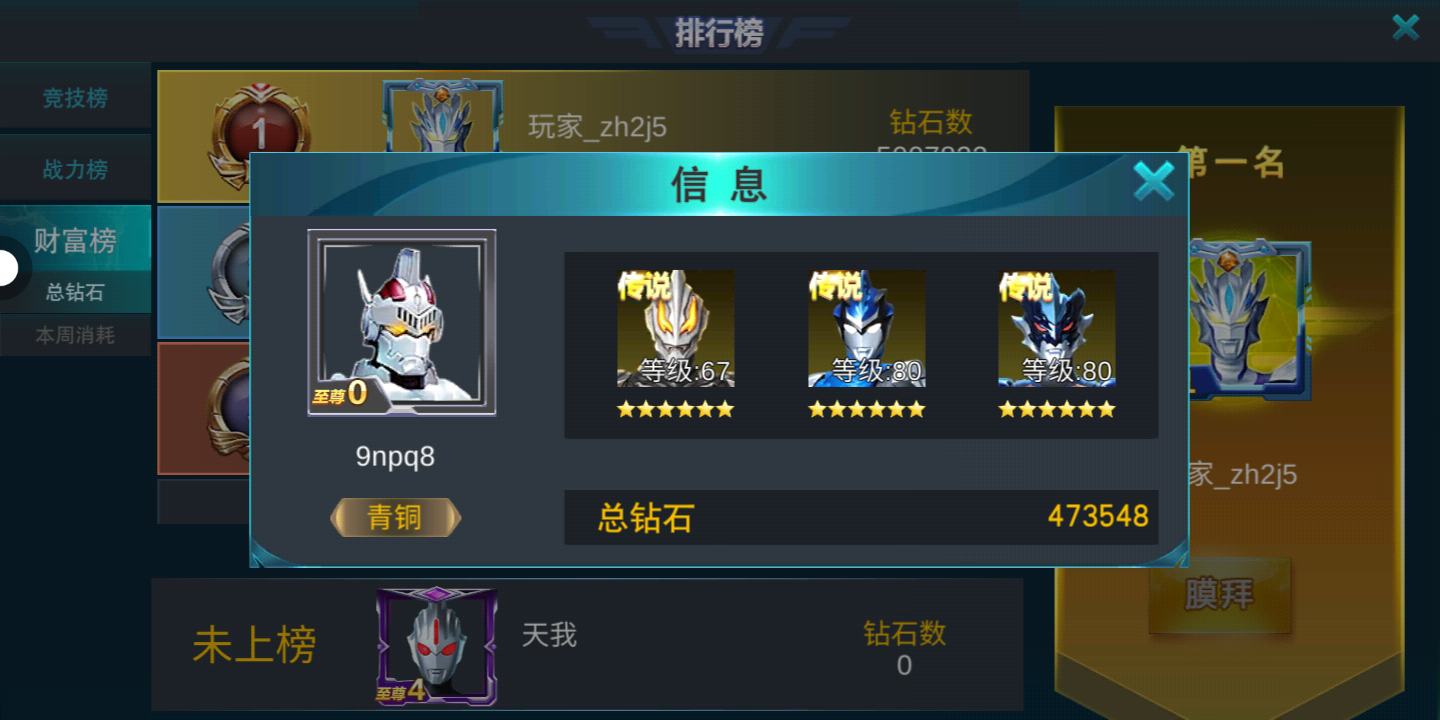Click the white floating circle button
This screenshot has width=1440, height=720.
(x=6, y=268)
